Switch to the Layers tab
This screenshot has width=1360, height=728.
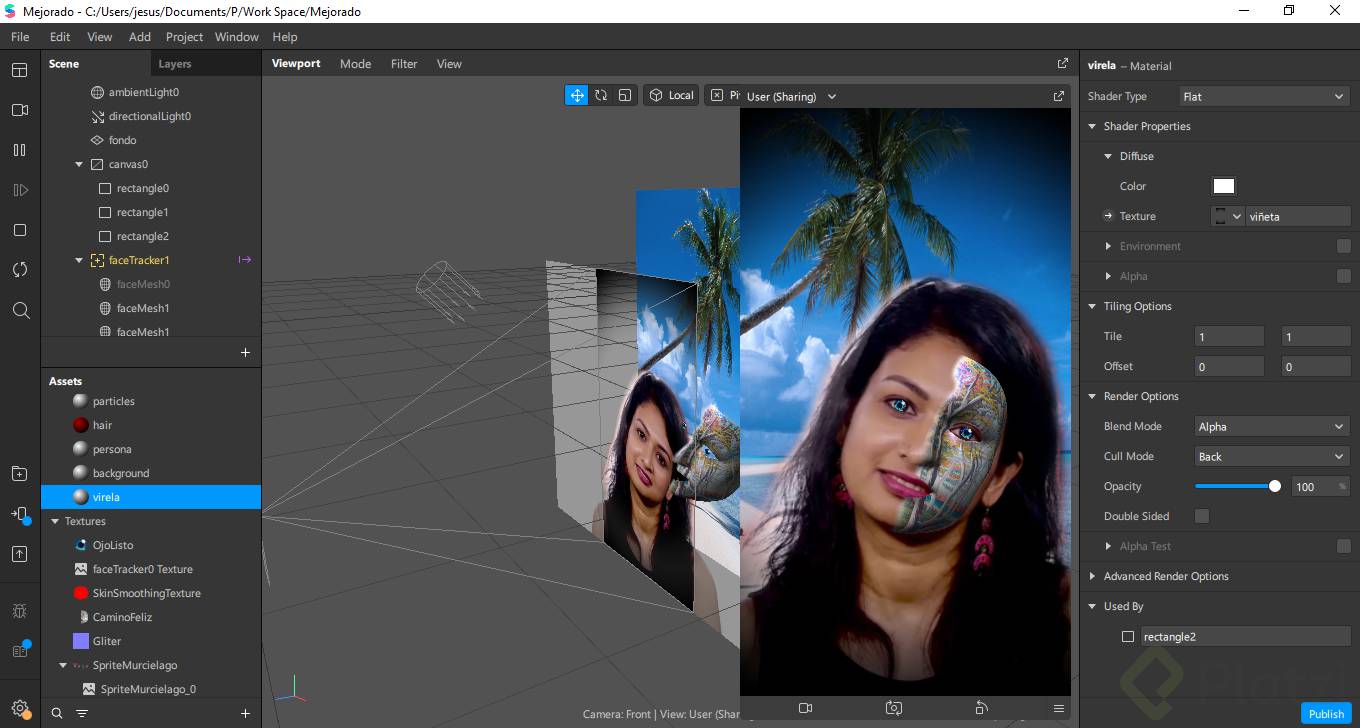click(x=174, y=64)
